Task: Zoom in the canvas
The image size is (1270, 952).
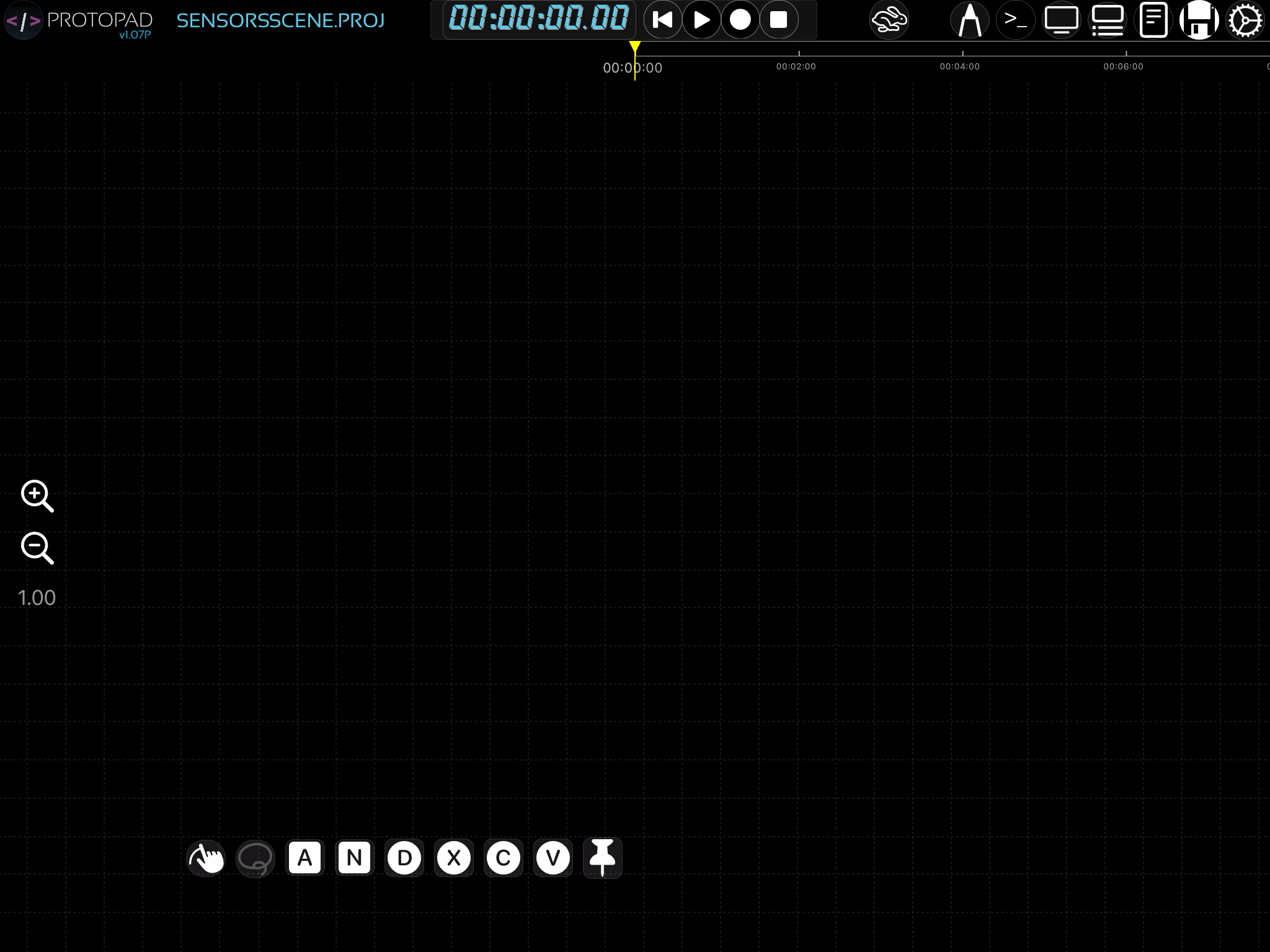Action: tap(37, 496)
